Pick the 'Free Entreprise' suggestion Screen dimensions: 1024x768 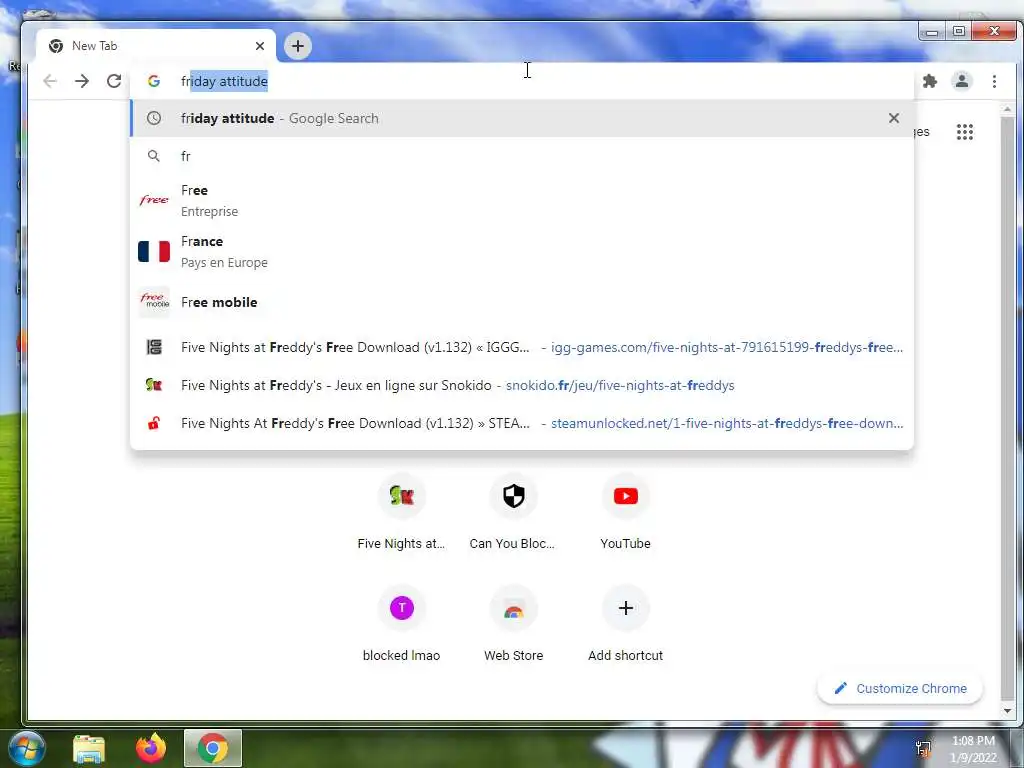pyautogui.click(x=522, y=200)
